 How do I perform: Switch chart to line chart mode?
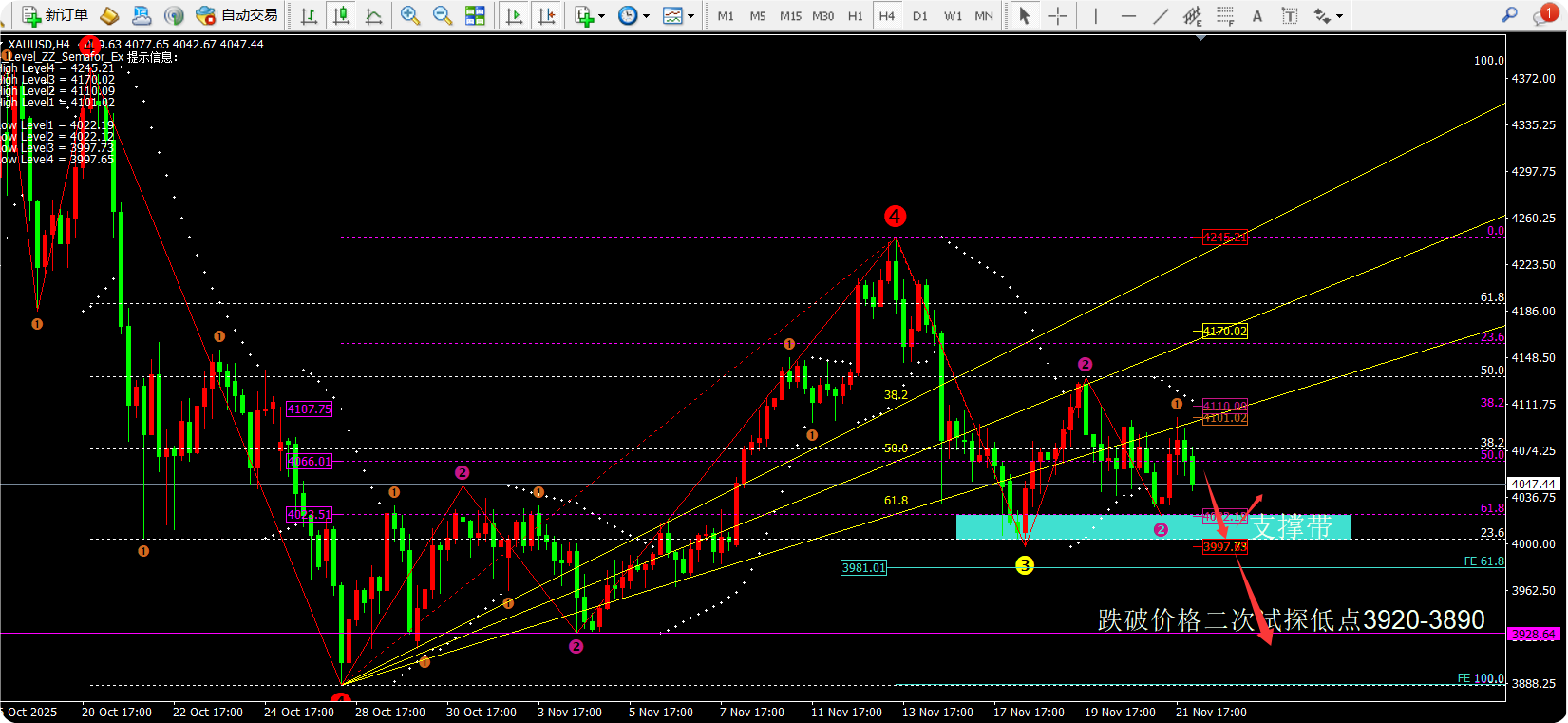click(x=373, y=15)
